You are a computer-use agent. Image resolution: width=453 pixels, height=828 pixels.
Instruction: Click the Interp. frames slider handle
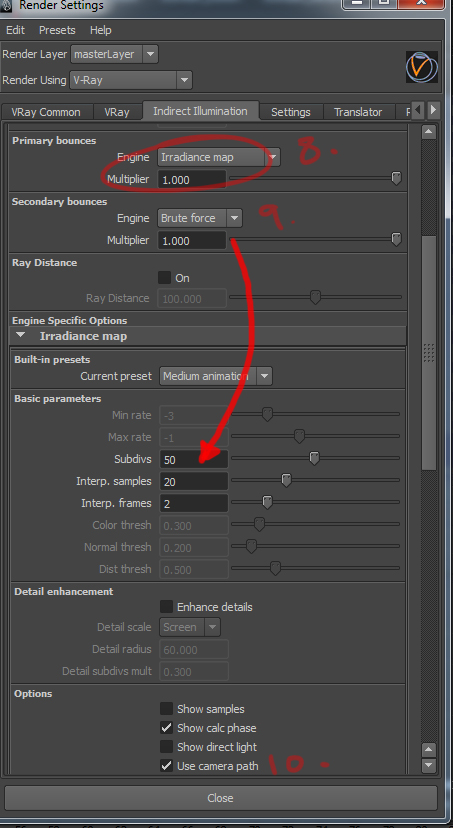click(267, 502)
